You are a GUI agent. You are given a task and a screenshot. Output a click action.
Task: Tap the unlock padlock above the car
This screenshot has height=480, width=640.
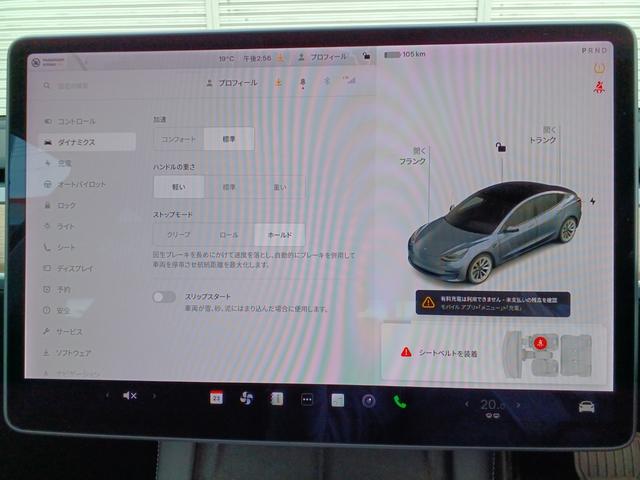(x=500, y=147)
